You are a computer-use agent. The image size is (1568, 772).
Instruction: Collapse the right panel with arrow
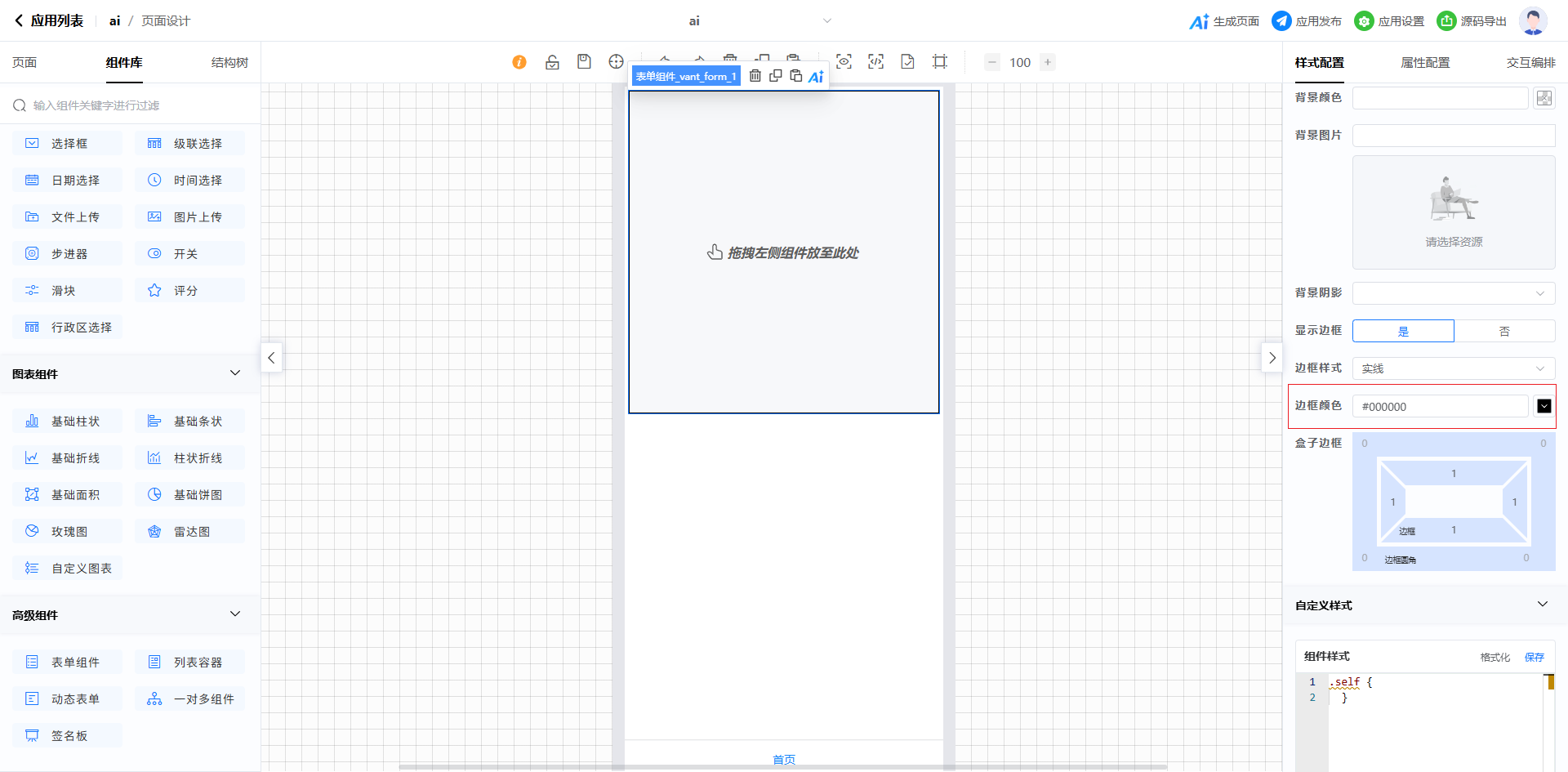pyautogui.click(x=1272, y=358)
